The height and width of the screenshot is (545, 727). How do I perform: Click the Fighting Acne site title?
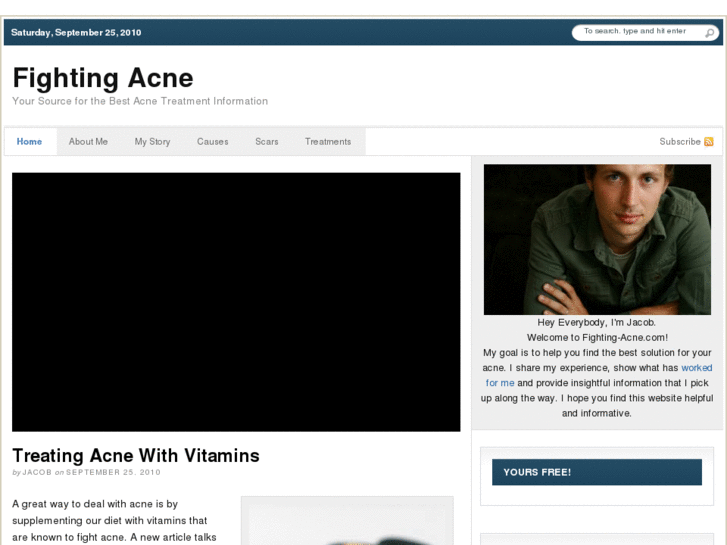103,77
